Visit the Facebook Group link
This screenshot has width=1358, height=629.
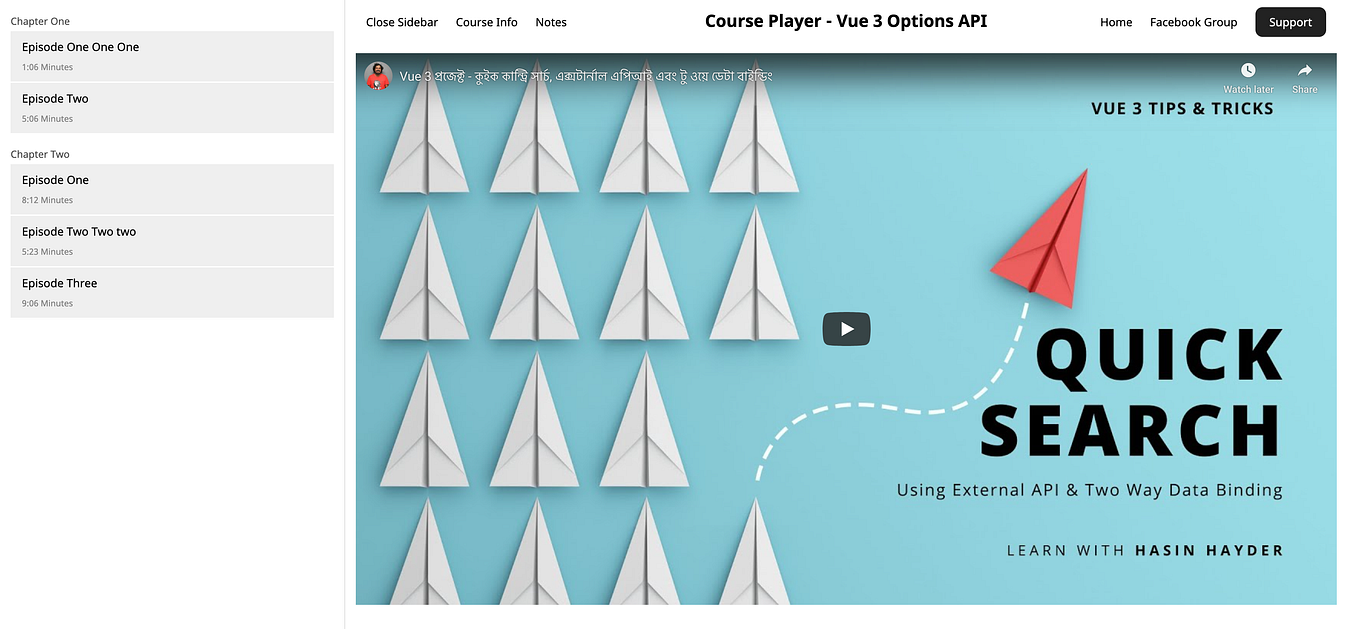tap(1193, 22)
